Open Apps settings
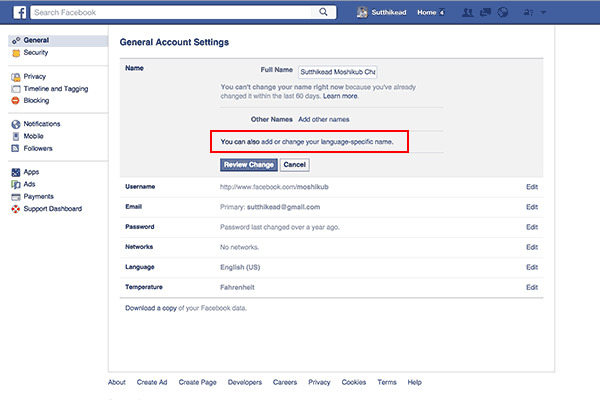This screenshot has height=400, width=600. (31, 172)
